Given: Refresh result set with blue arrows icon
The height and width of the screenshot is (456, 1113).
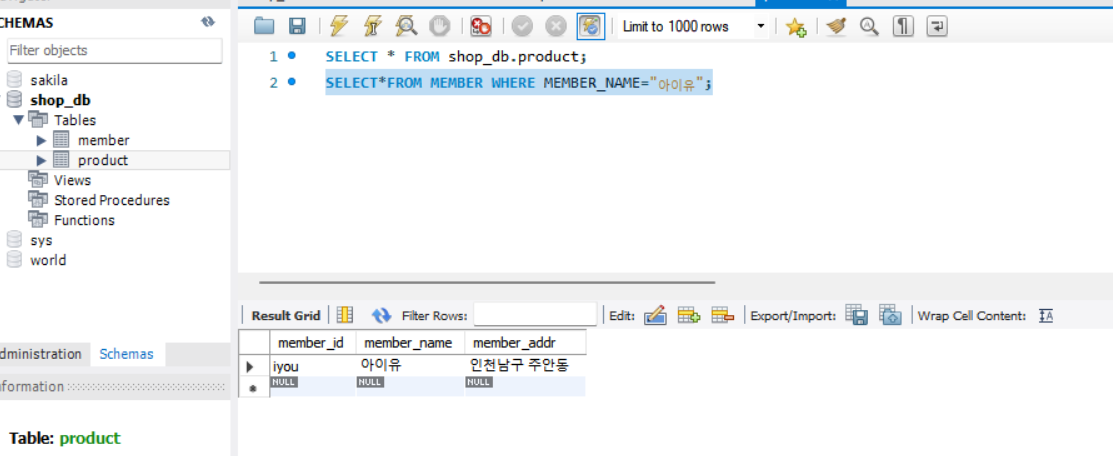Looking at the screenshot, I should (382, 315).
